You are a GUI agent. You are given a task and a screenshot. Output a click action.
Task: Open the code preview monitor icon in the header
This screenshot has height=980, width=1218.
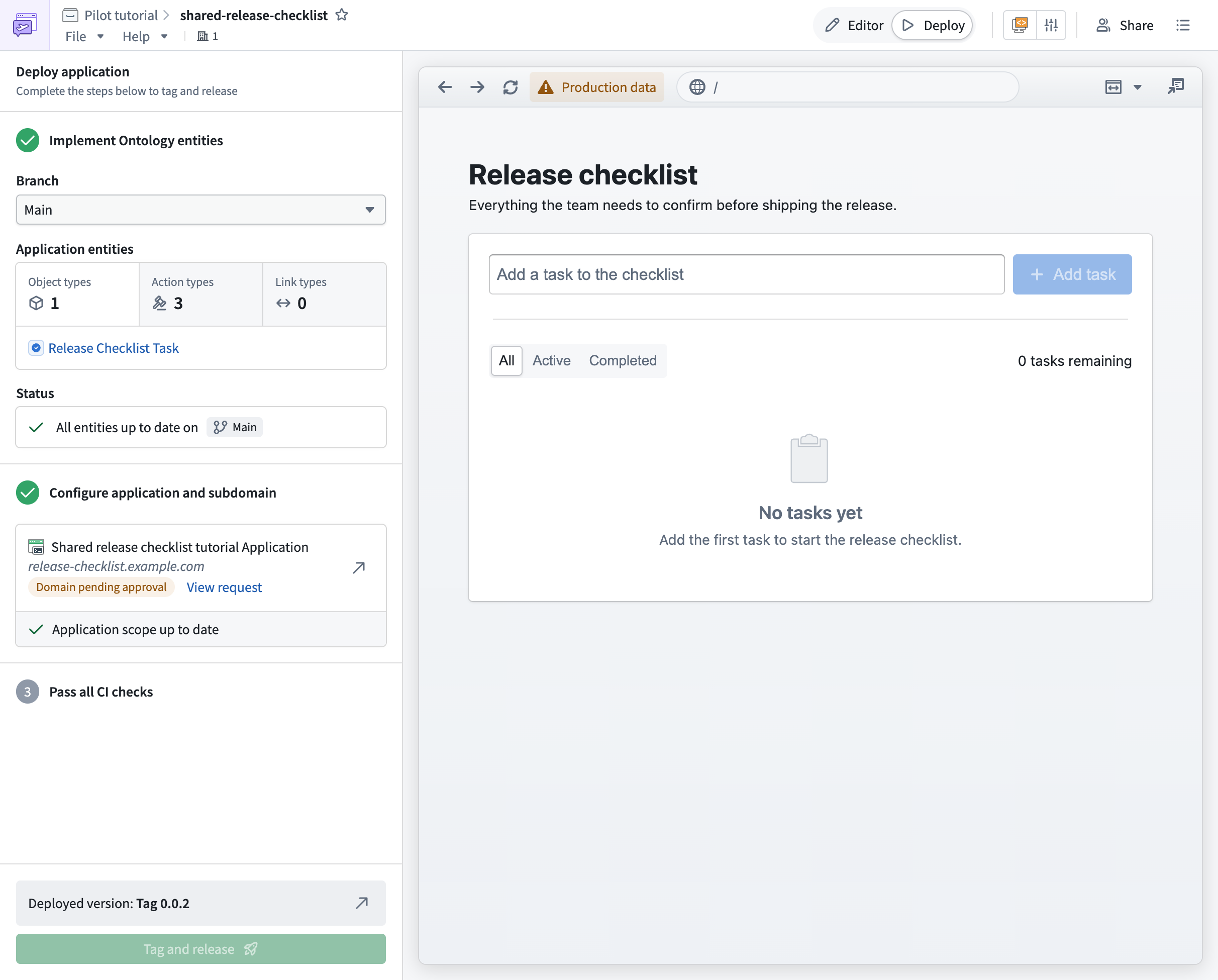point(1020,26)
